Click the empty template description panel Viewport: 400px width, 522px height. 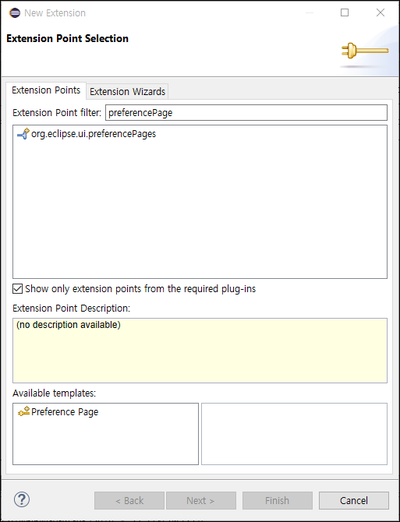point(294,434)
